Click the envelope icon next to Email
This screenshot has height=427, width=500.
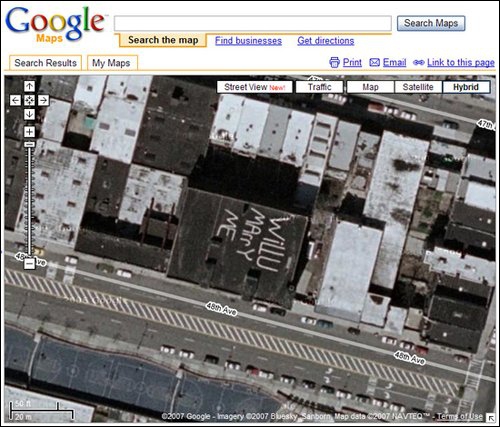pos(375,62)
